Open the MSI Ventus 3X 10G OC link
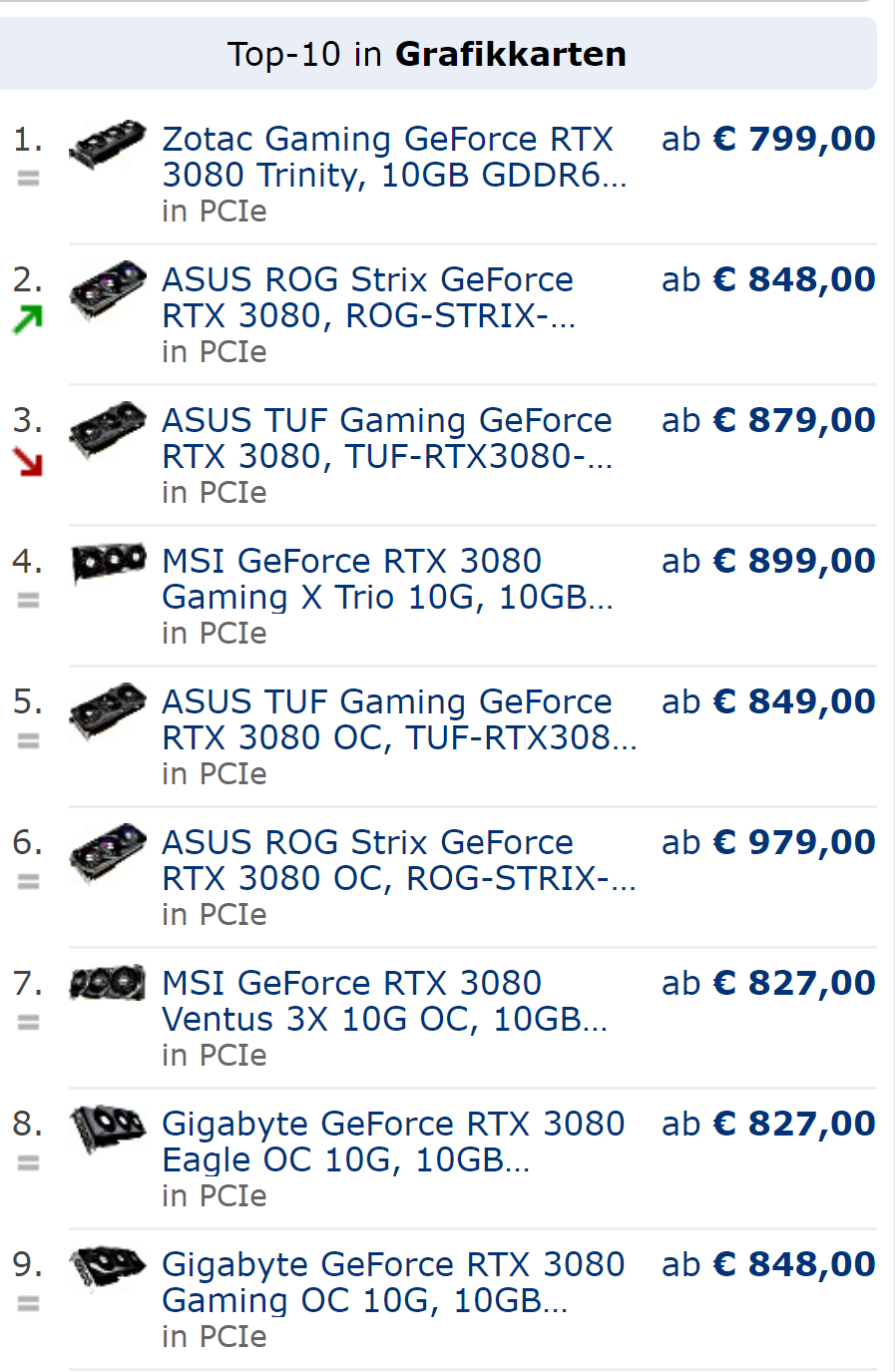 385,1001
